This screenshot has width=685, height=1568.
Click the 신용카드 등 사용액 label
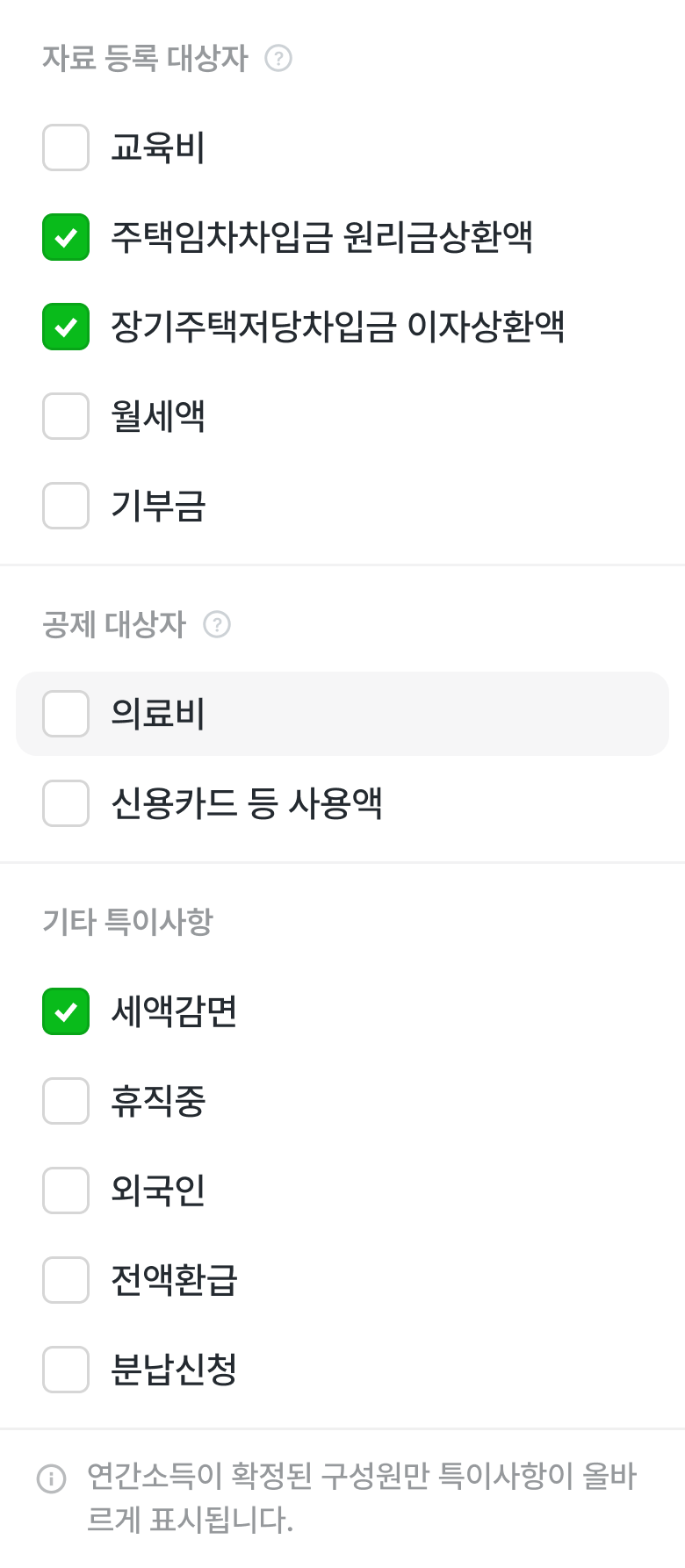point(247,803)
